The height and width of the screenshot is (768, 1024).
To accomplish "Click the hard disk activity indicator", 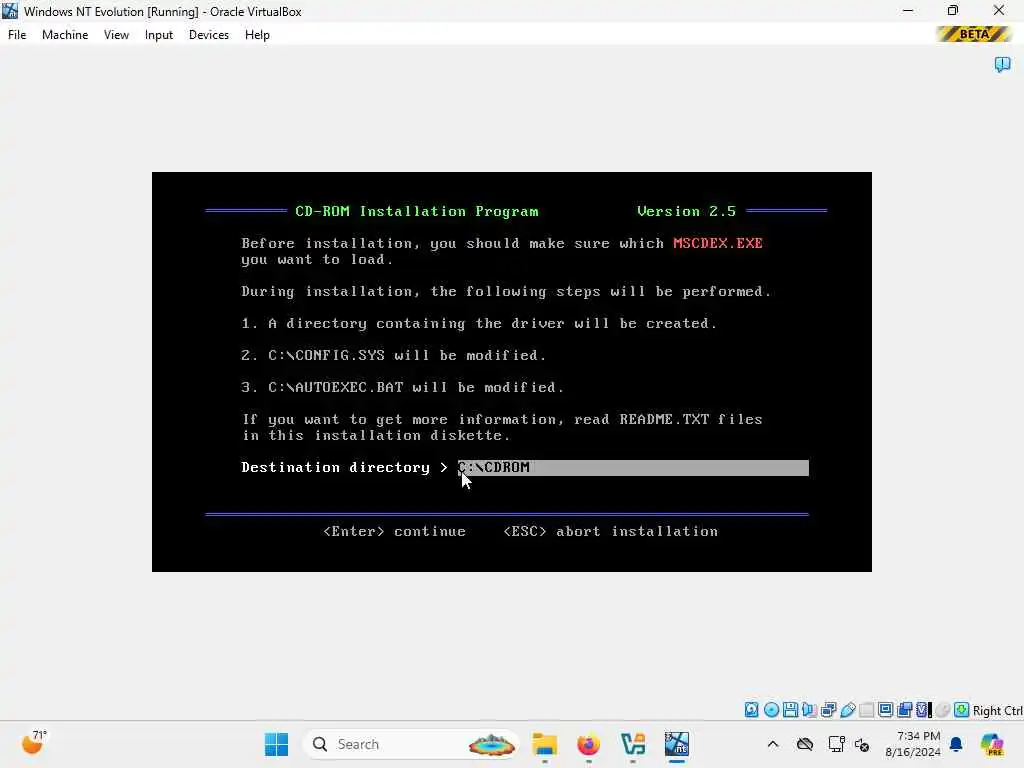I will 752,710.
